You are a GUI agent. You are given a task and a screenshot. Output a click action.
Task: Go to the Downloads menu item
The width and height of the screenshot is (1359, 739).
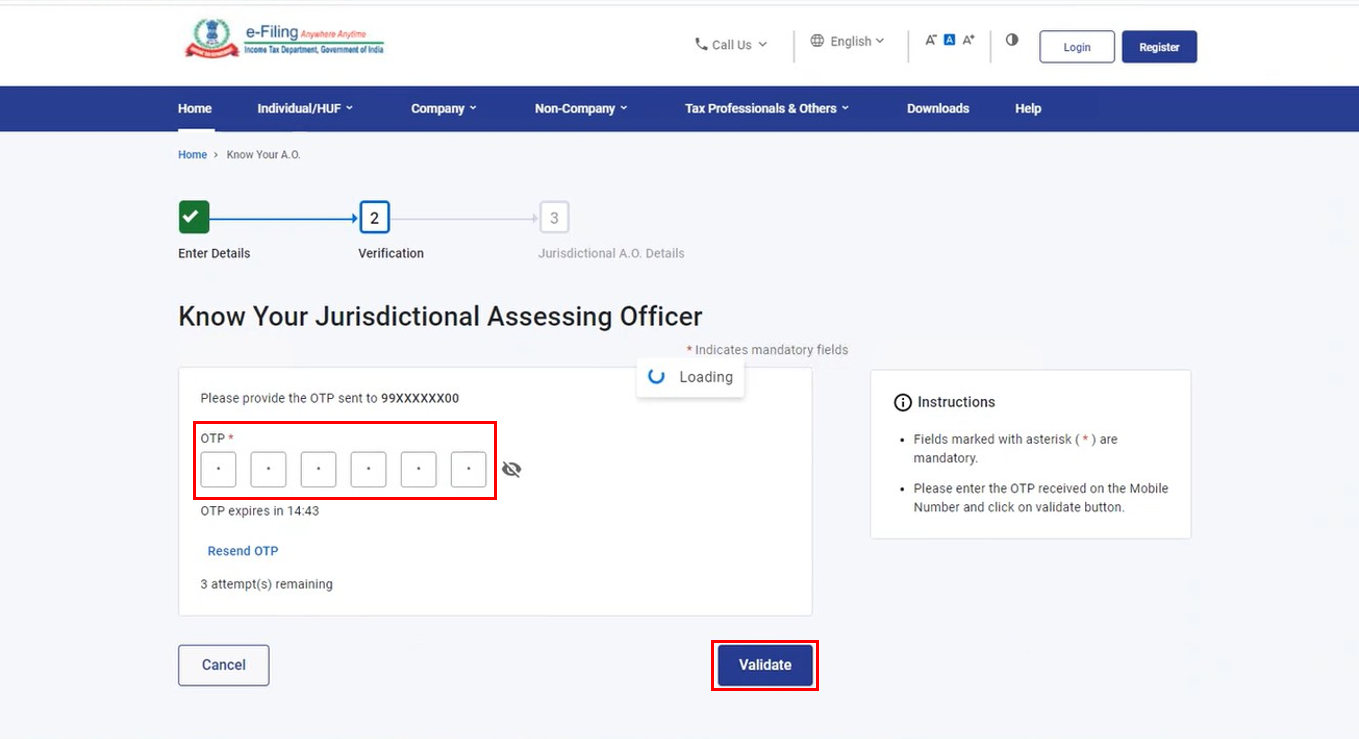(x=937, y=108)
